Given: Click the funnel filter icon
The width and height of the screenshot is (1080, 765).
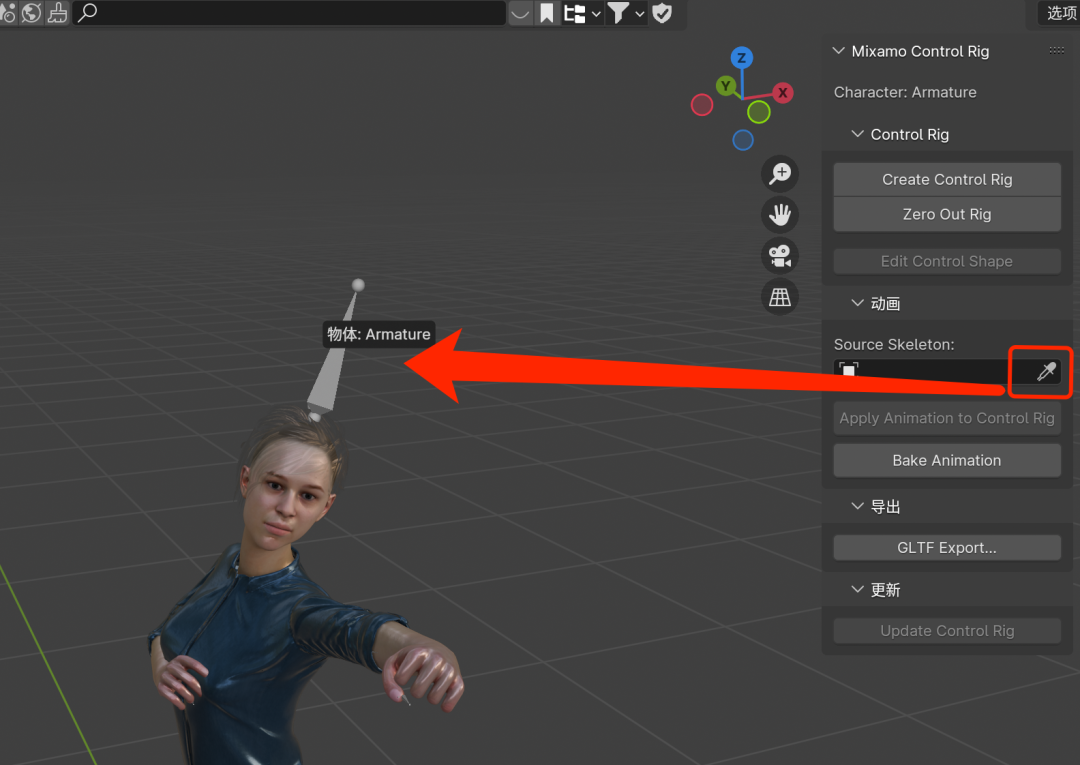Looking at the screenshot, I should pos(618,13).
